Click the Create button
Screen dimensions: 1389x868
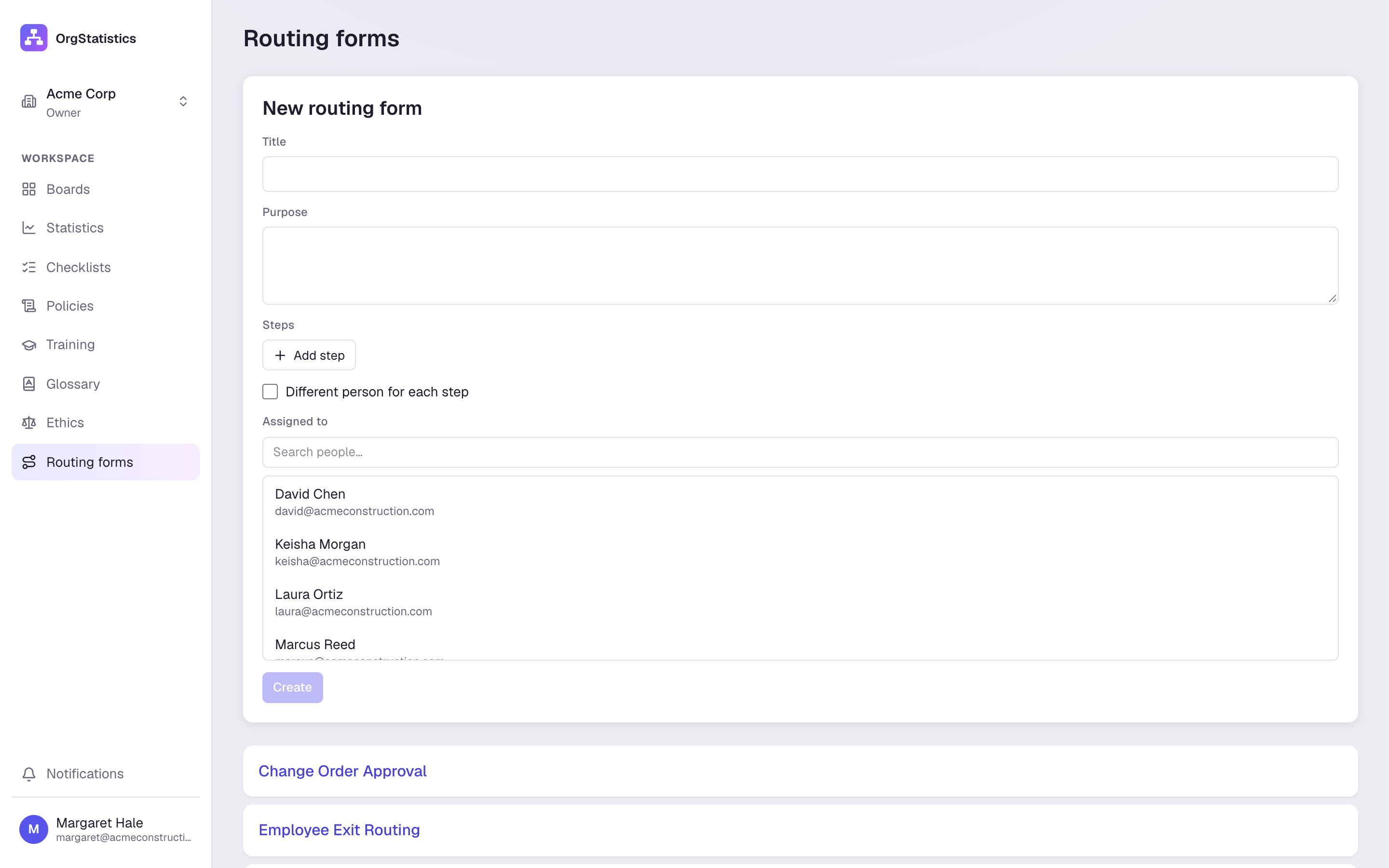[x=292, y=687]
